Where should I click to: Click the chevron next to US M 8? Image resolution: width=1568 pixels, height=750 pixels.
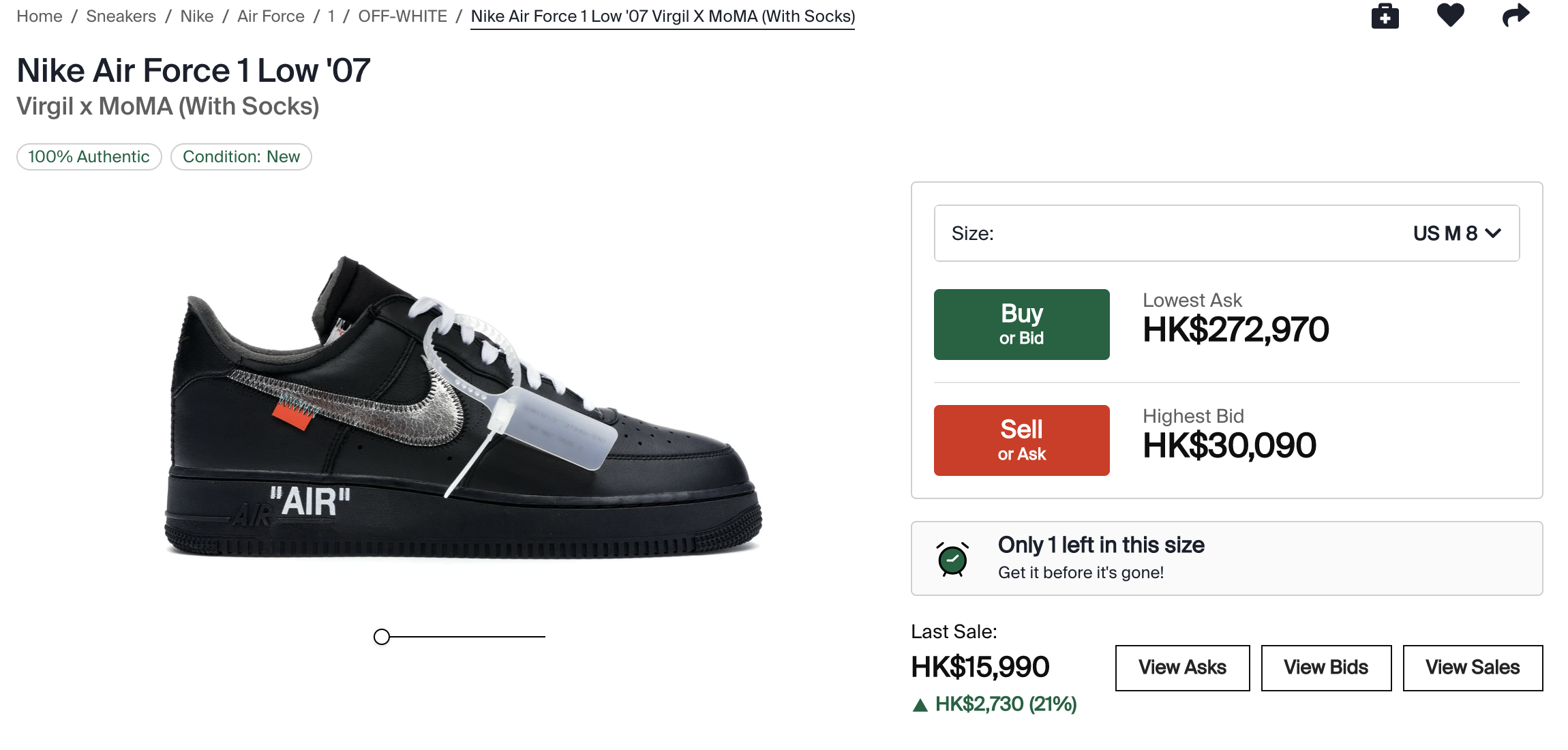pos(1493,233)
